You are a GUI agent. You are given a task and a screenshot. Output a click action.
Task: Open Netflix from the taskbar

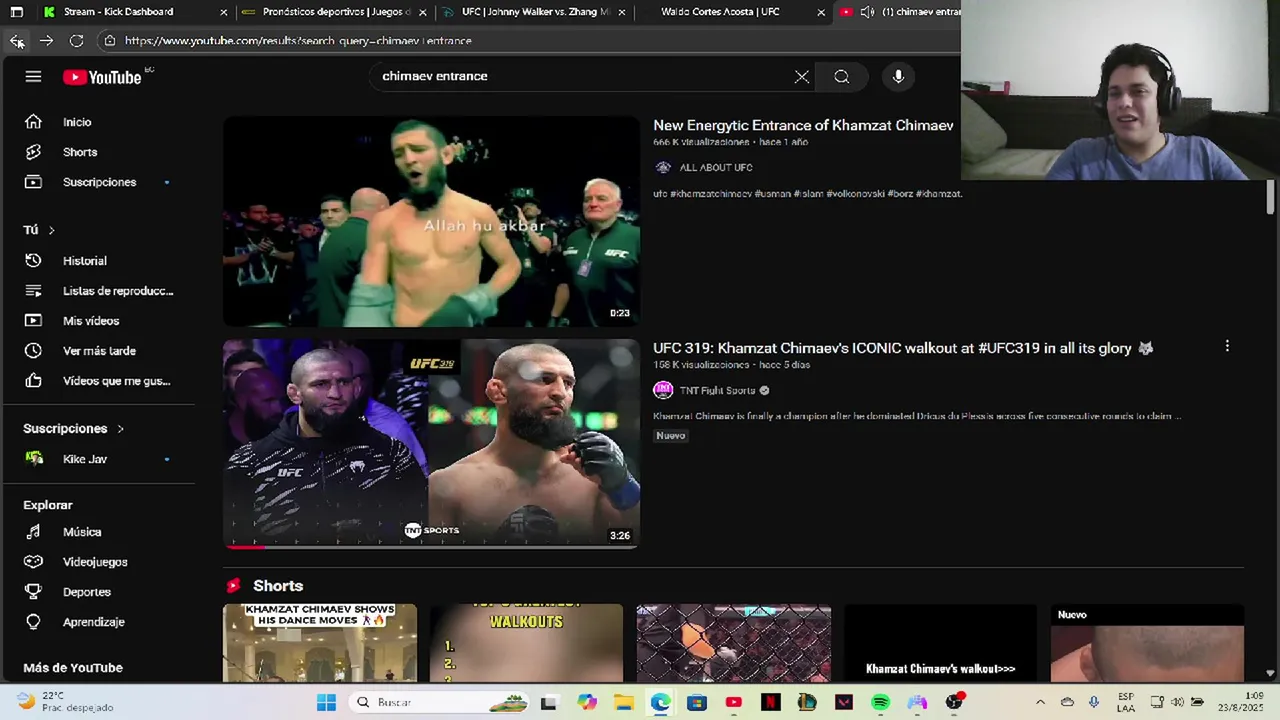point(770,702)
